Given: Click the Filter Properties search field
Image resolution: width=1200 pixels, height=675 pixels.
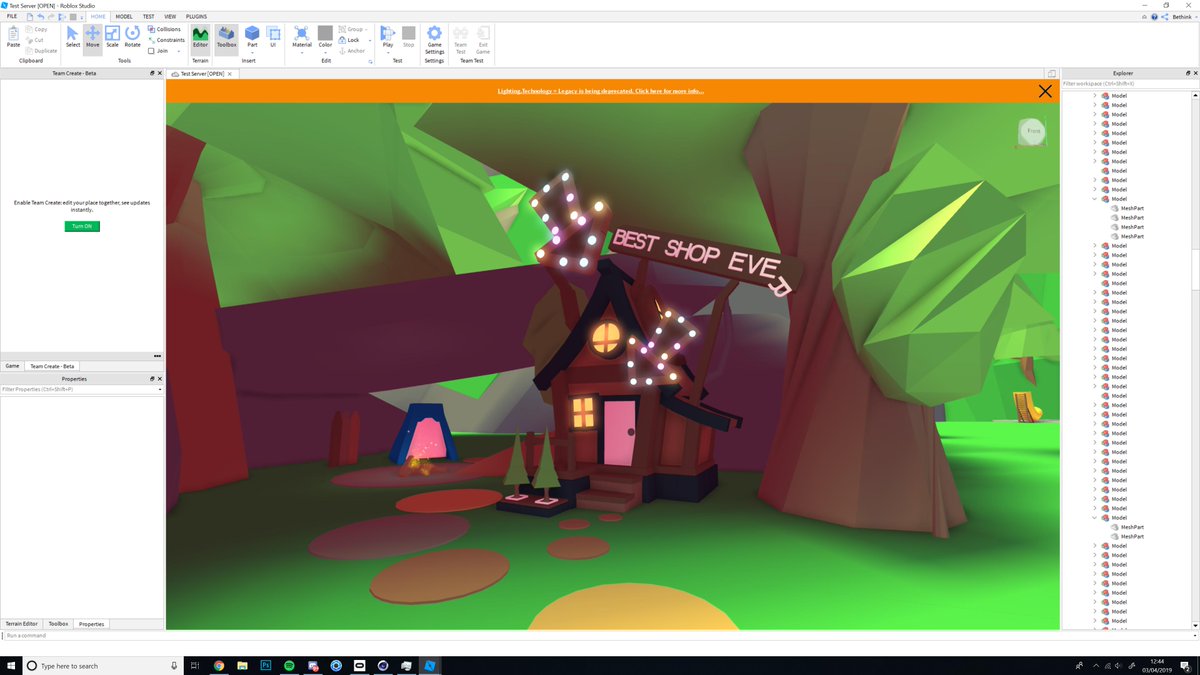Looking at the screenshot, I should pos(81,389).
